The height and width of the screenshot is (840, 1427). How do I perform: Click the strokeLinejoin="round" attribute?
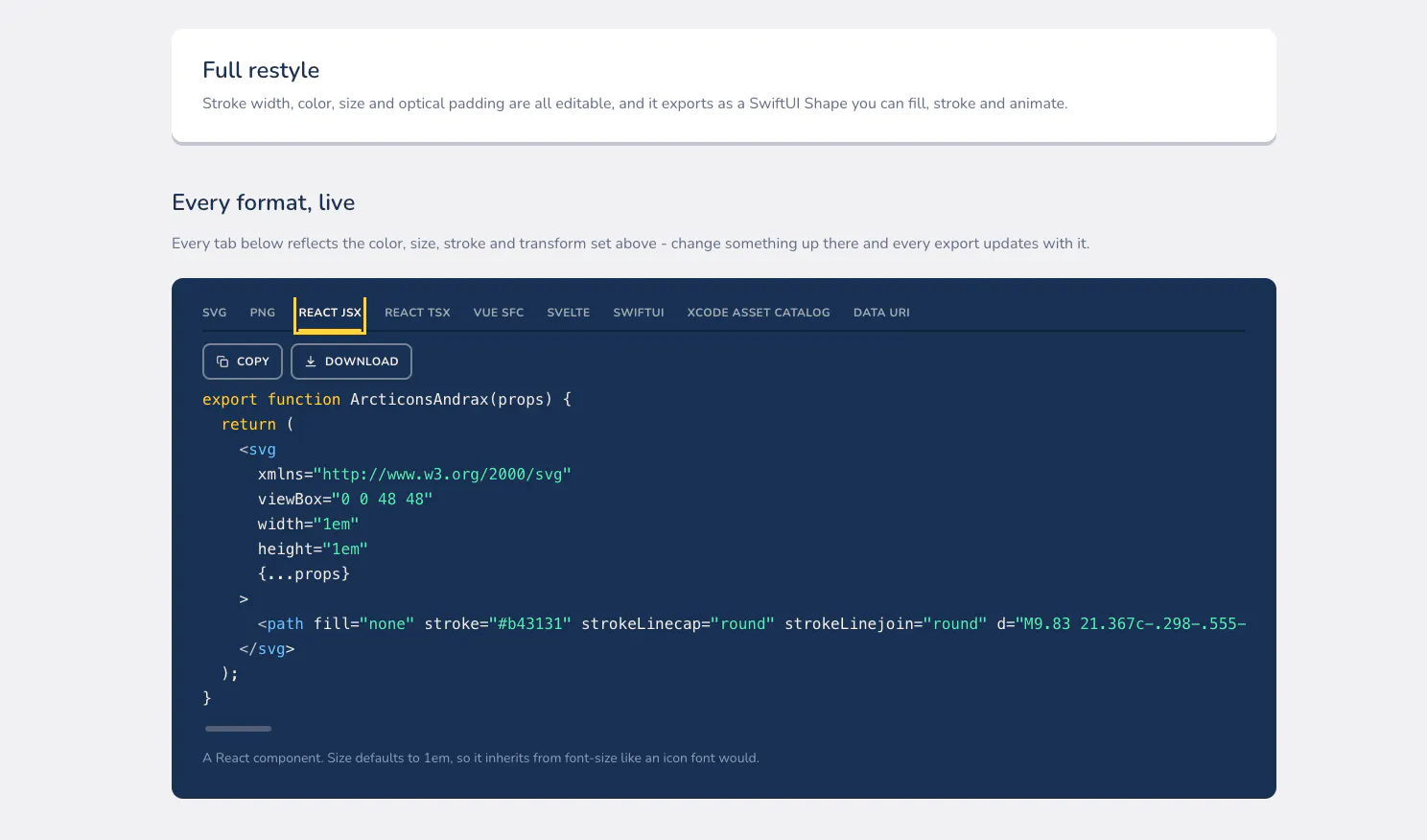pos(886,624)
